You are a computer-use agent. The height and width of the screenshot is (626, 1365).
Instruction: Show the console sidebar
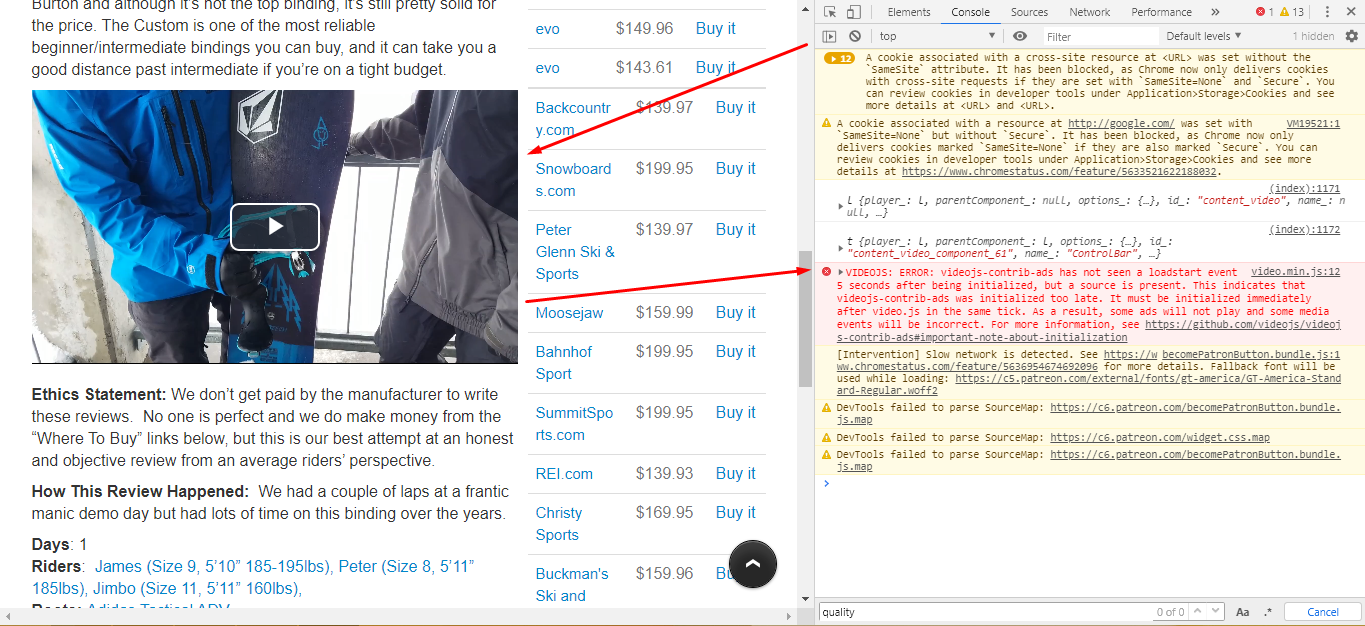pos(829,36)
